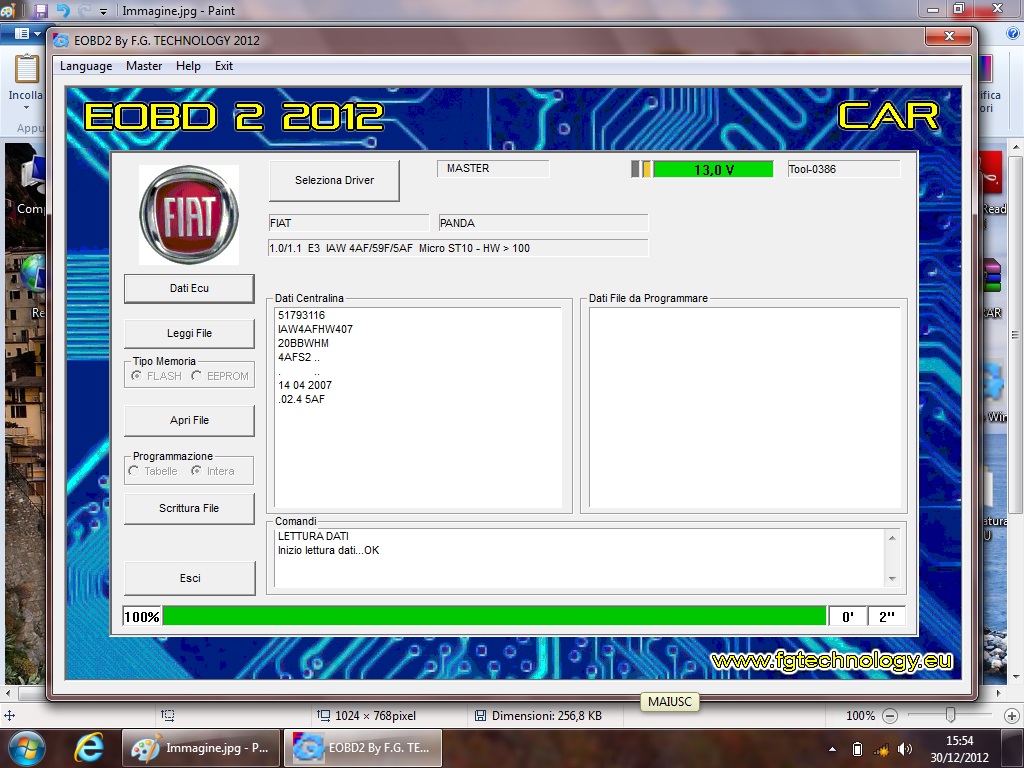Choose Tabelle programming mode radio button
The width and height of the screenshot is (1024, 768).
[x=134, y=471]
